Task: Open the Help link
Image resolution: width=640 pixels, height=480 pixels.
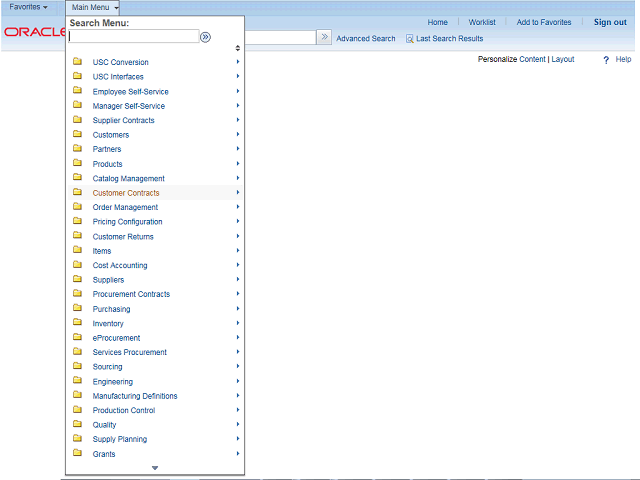Action: coord(623,60)
